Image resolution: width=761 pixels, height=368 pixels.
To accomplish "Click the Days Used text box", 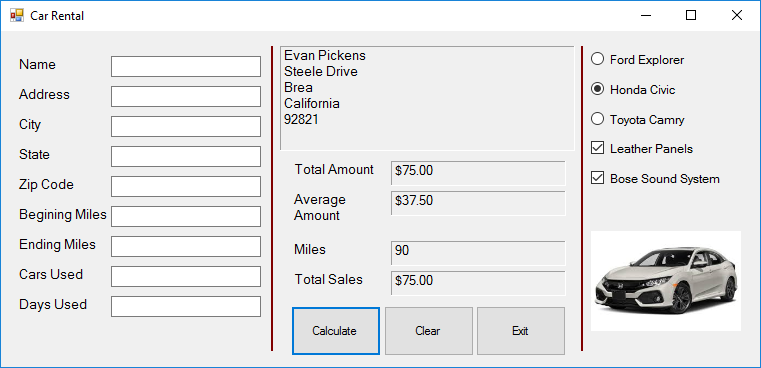I will 186,307.
